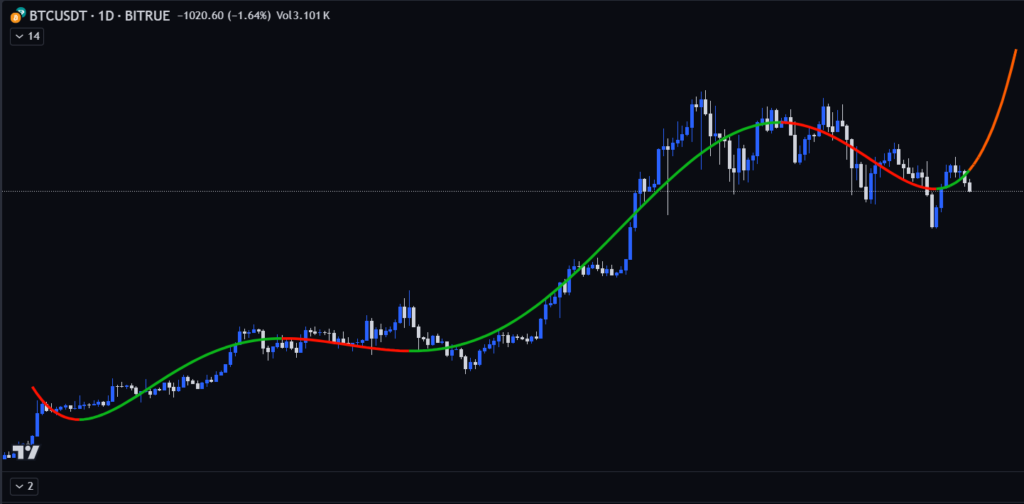1024x504 pixels.
Task: Expand the collapsed 14 indicators legend
Action: (x=27, y=37)
